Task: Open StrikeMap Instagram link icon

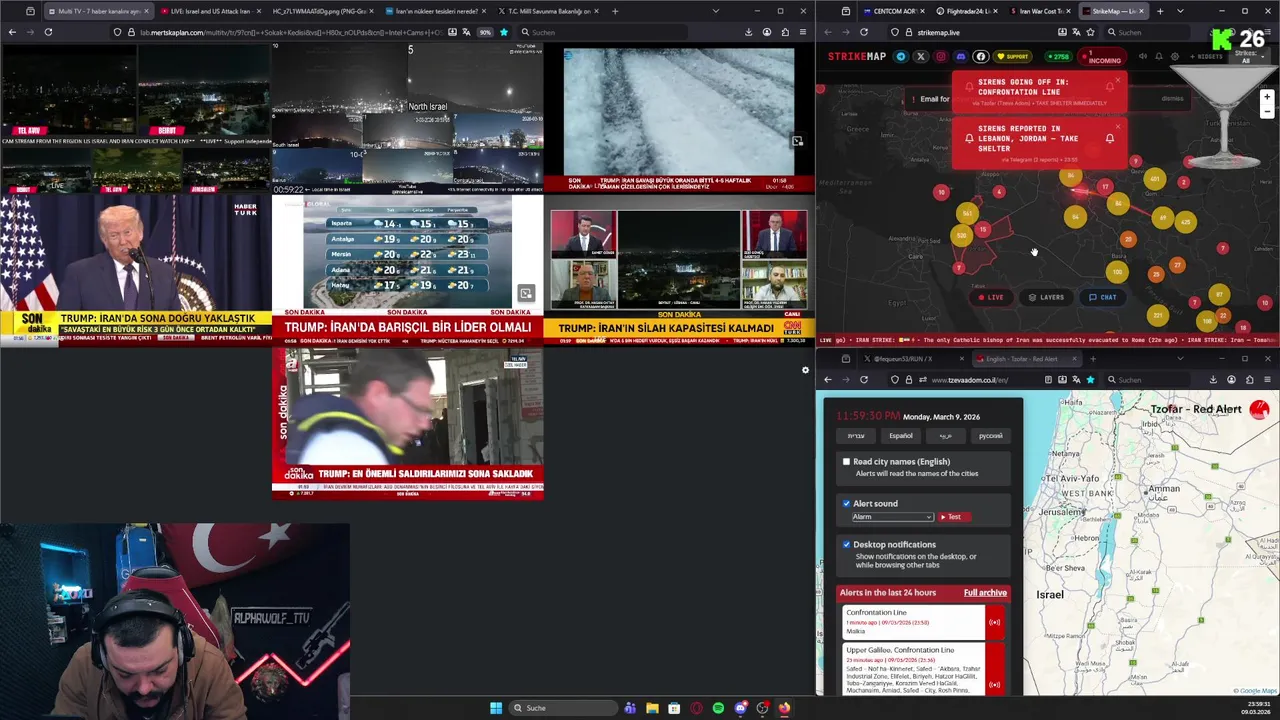Action: tap(941, 56)
